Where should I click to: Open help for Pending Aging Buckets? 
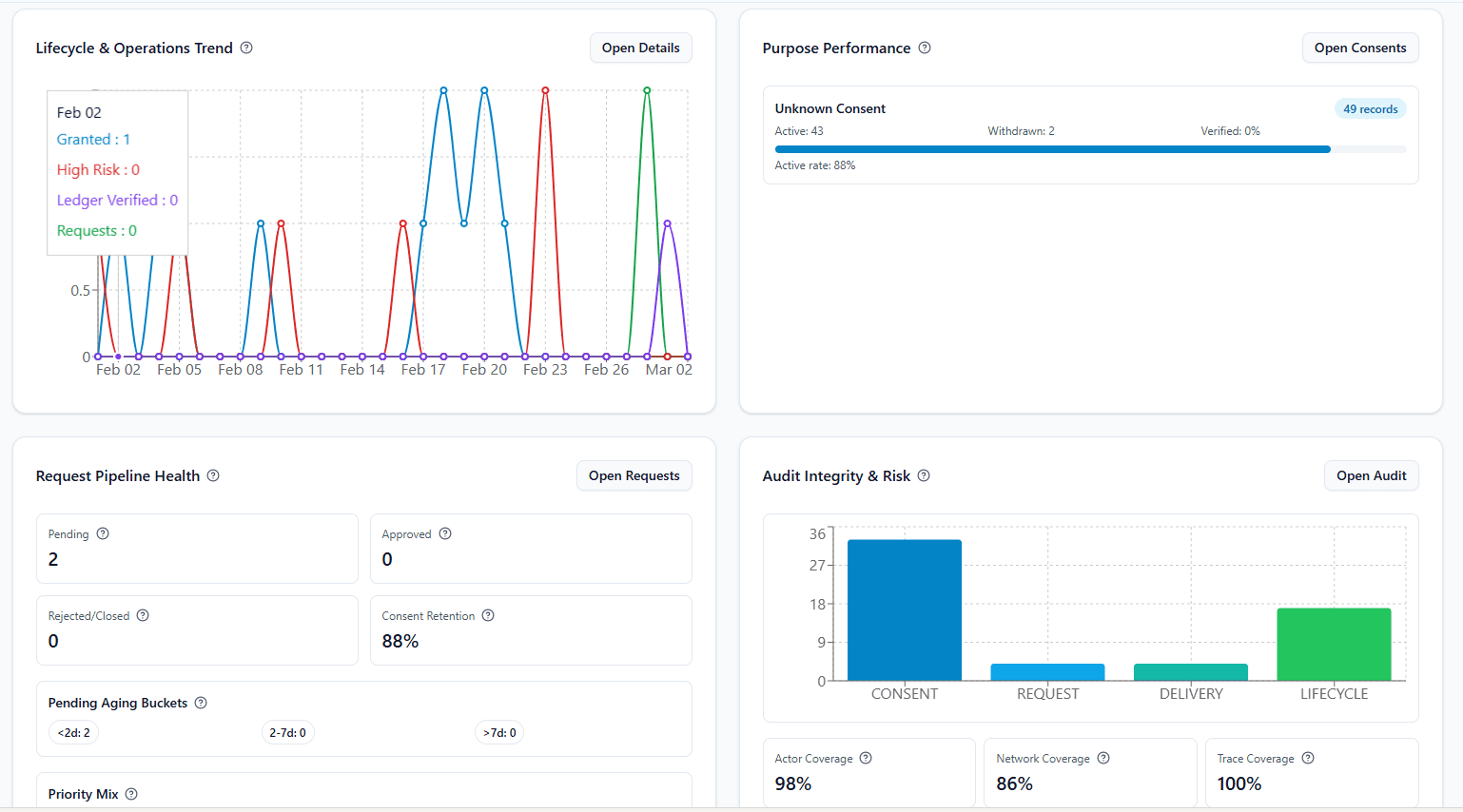[200, 703]
